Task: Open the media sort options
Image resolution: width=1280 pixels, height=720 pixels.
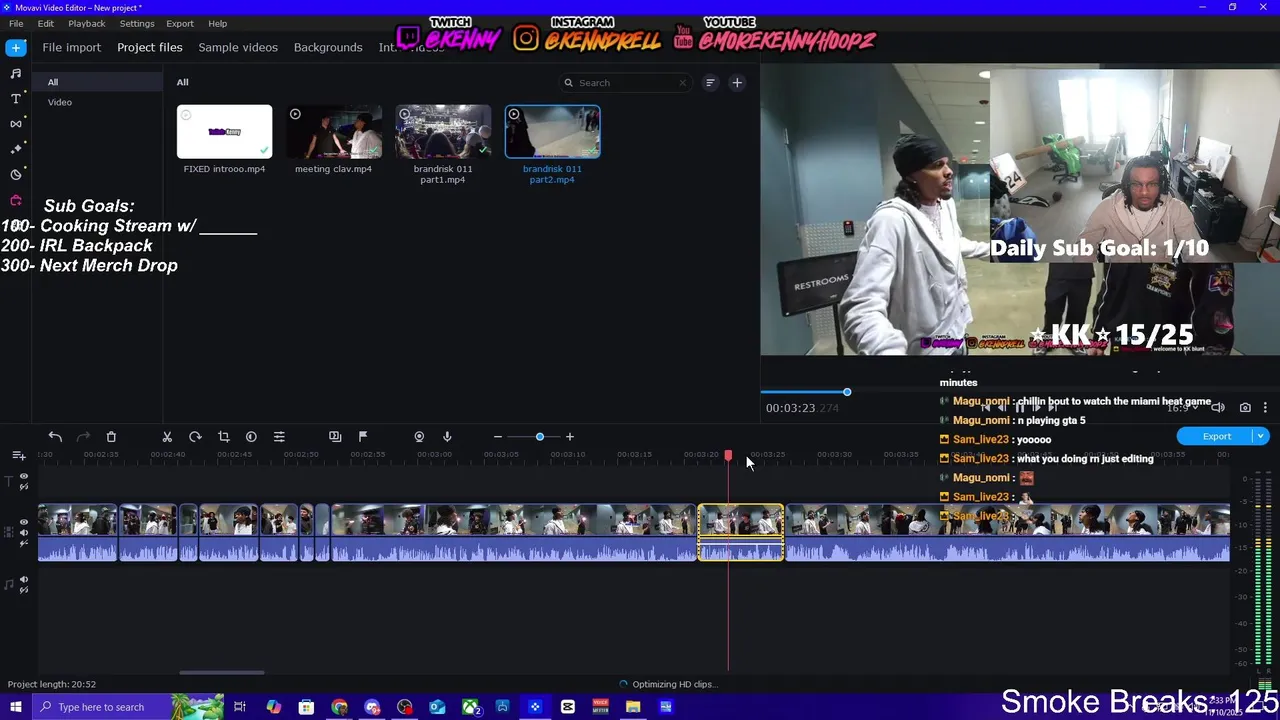Action: 710,83
